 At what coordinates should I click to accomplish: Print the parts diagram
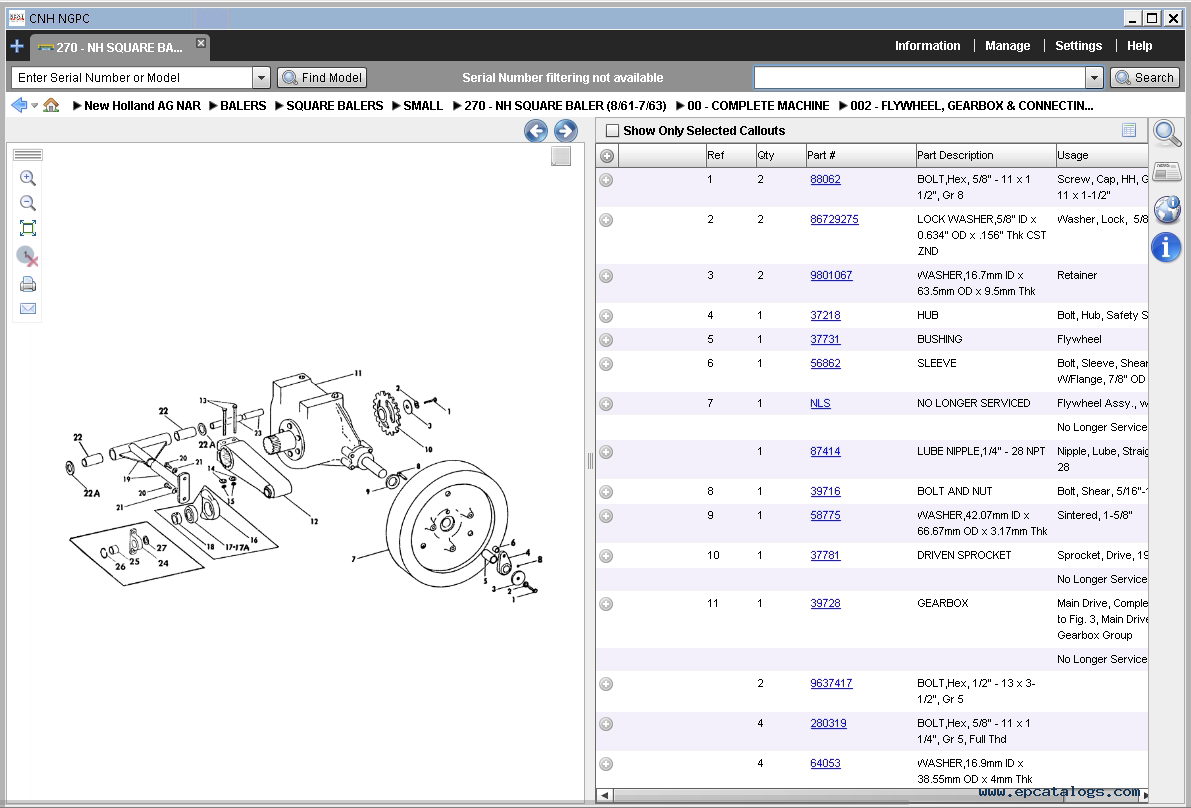28,285
